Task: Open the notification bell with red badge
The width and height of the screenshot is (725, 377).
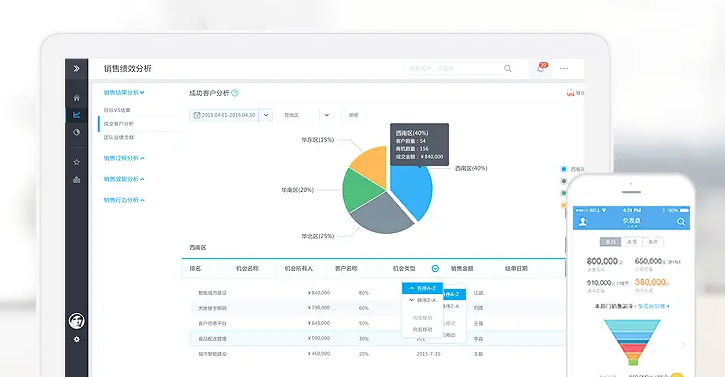Action: tap(541, 68)
